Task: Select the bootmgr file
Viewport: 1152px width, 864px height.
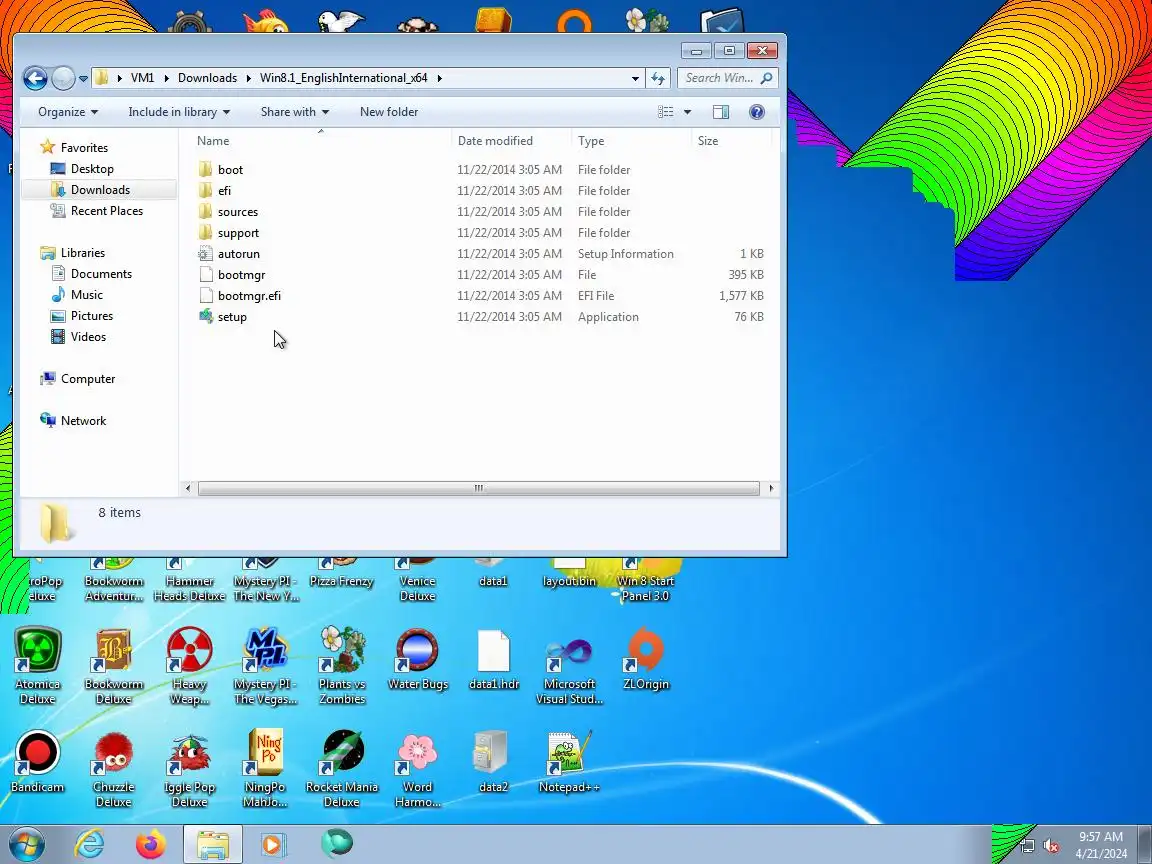Action: [241, 275]
